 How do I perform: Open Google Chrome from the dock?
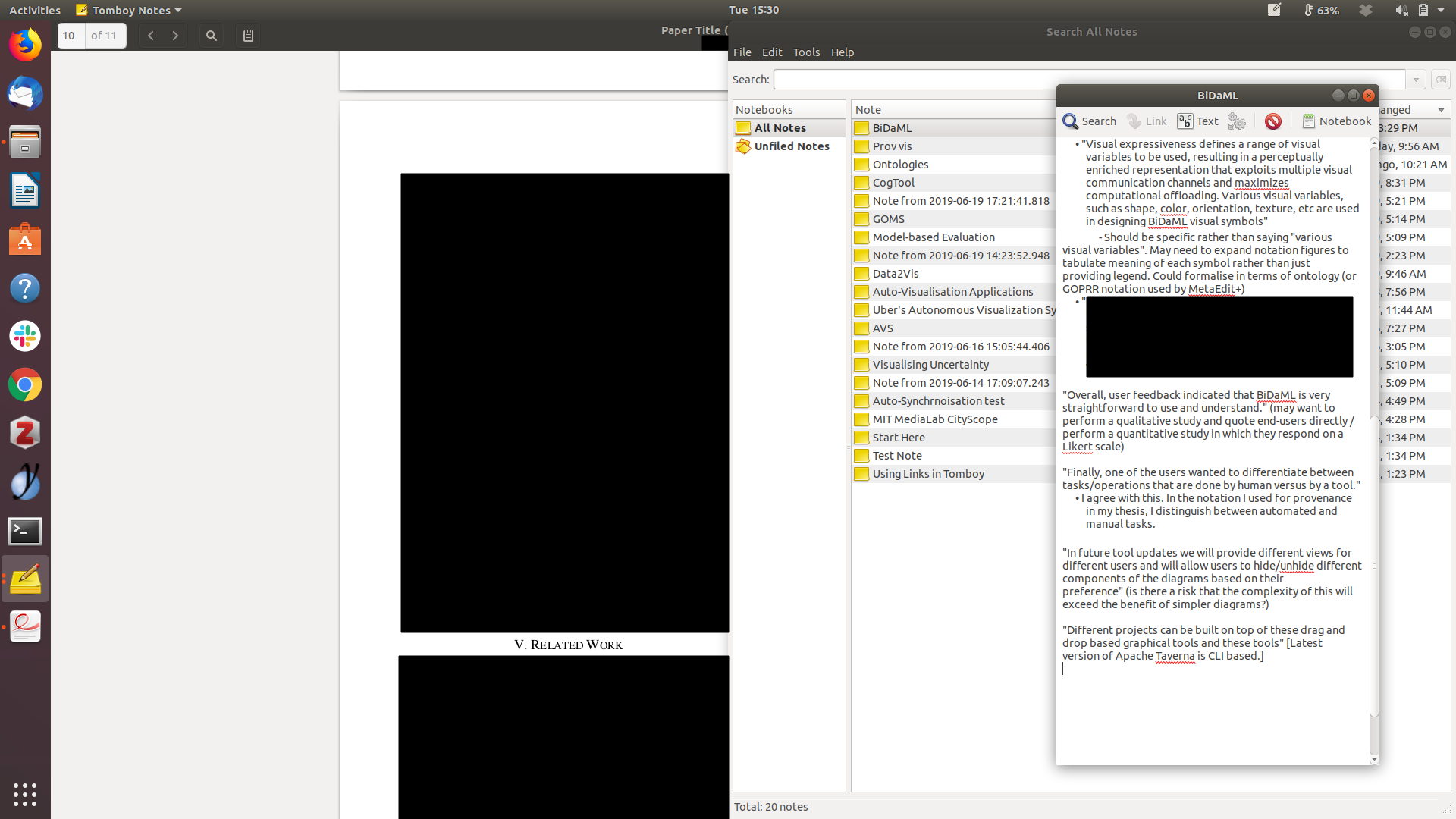click(25, 385)
